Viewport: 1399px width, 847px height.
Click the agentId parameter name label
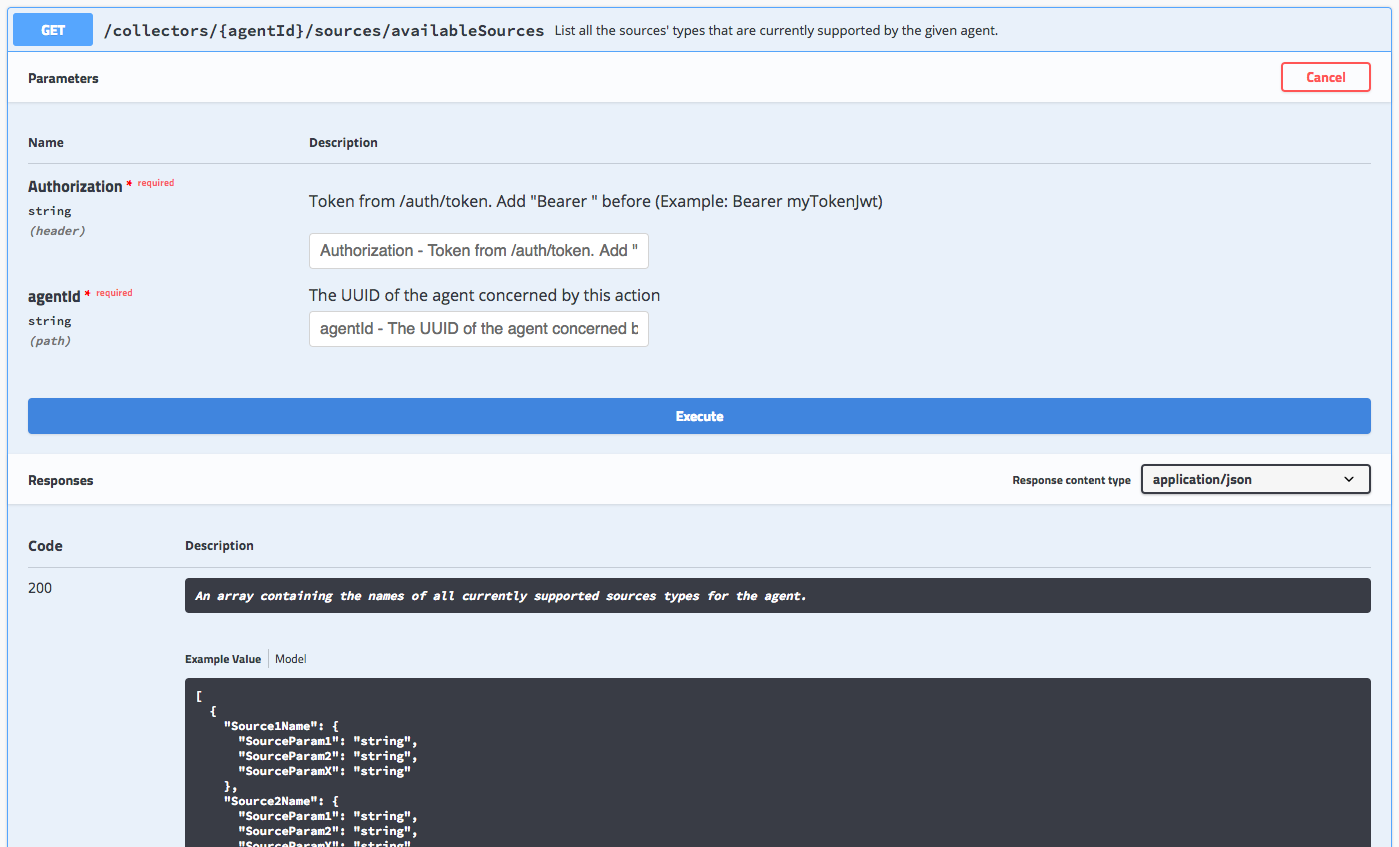point(54,297)
